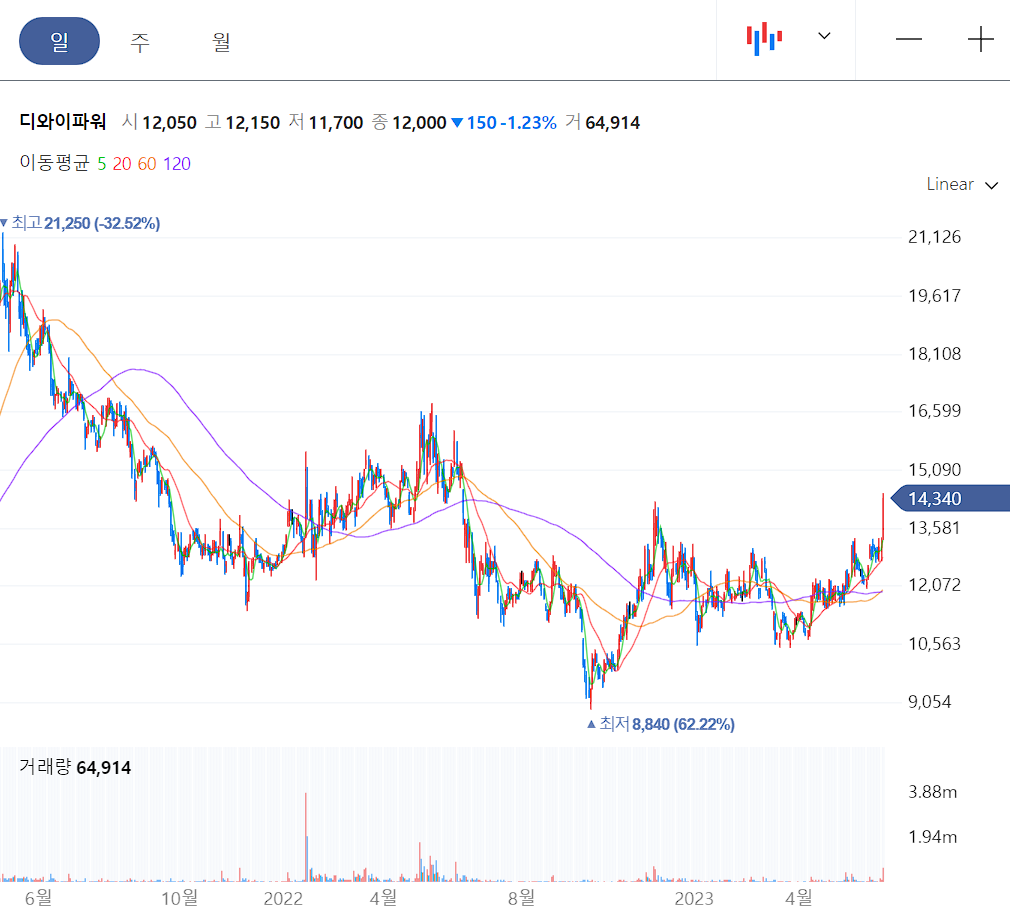1010x923 pixels.
Task: Click the 최저 8,840 low marker
Action: point(661,725)
